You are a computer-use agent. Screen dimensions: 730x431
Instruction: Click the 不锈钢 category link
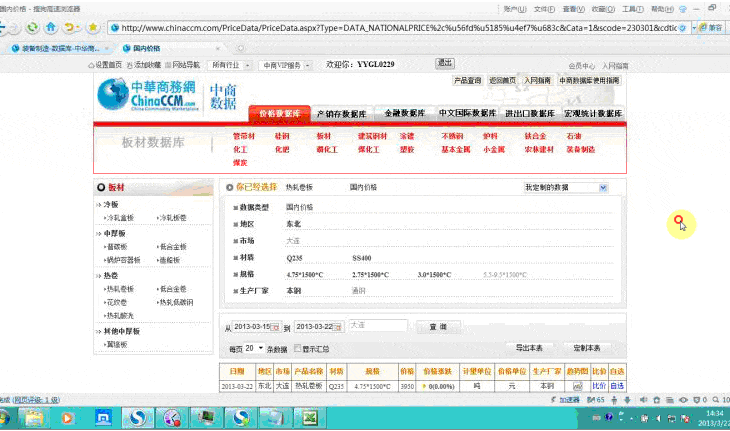[454, 136]
